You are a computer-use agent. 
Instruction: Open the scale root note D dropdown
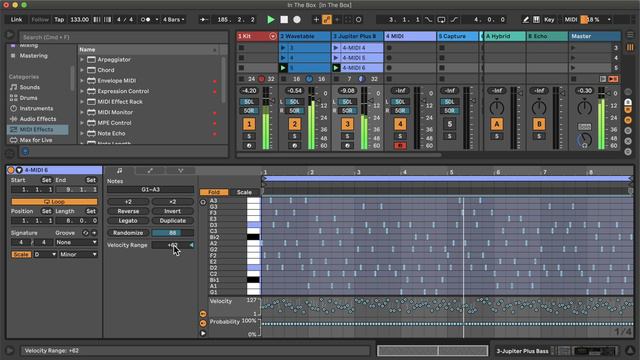45,254
